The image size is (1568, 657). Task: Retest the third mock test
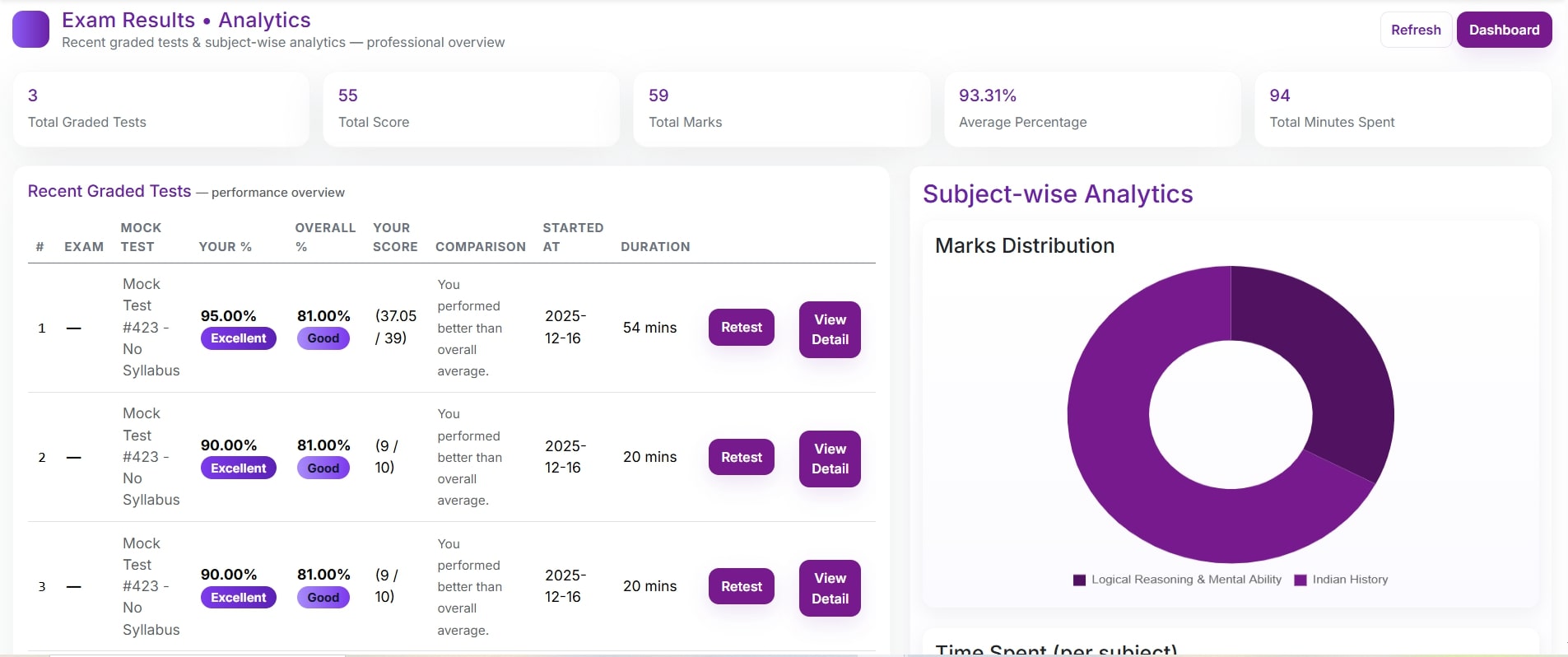click(x=741, y=586)
